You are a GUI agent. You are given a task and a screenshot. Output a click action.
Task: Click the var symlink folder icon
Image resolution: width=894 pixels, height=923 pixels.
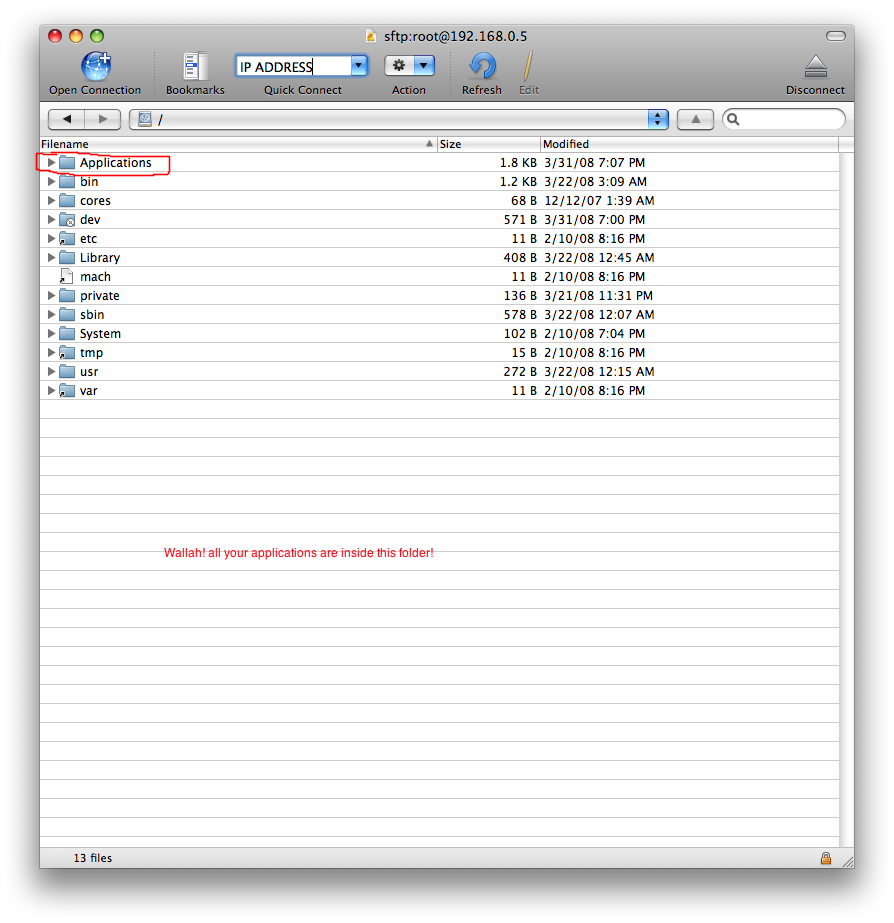[x=67, y=390]
